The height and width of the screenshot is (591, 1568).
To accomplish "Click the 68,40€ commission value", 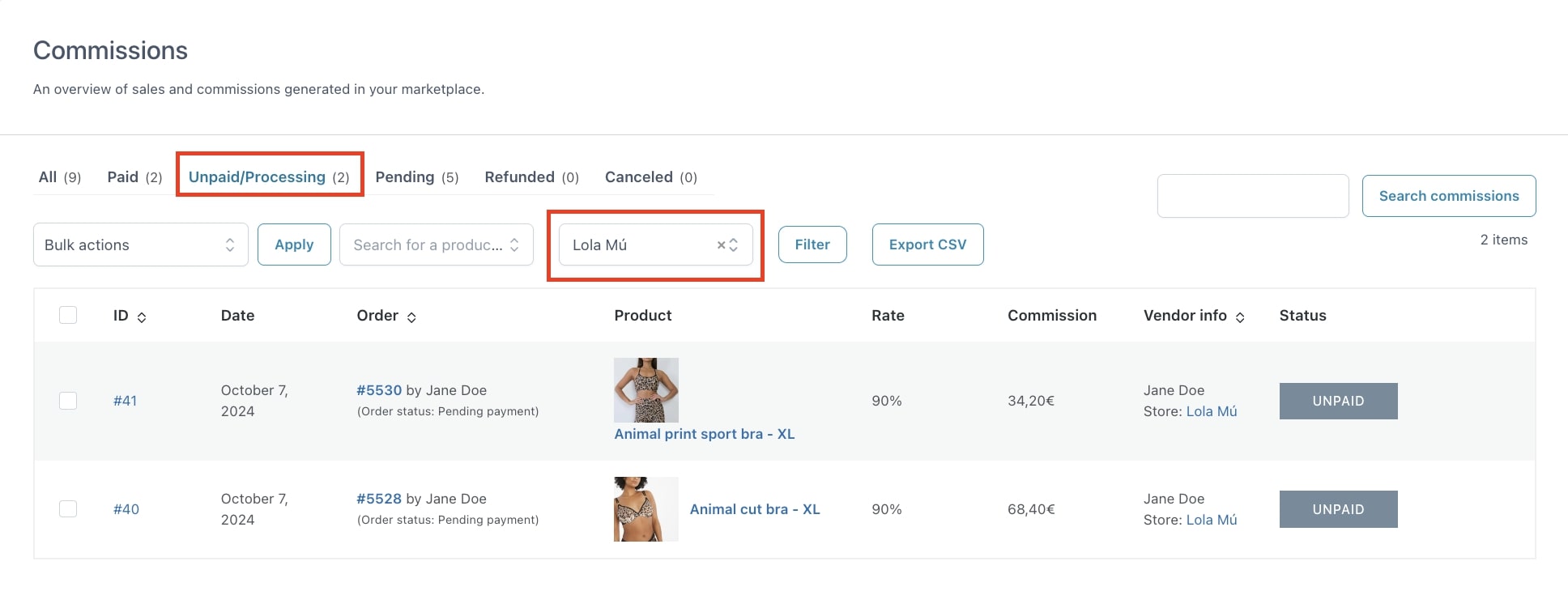I will pos(1031,509).
